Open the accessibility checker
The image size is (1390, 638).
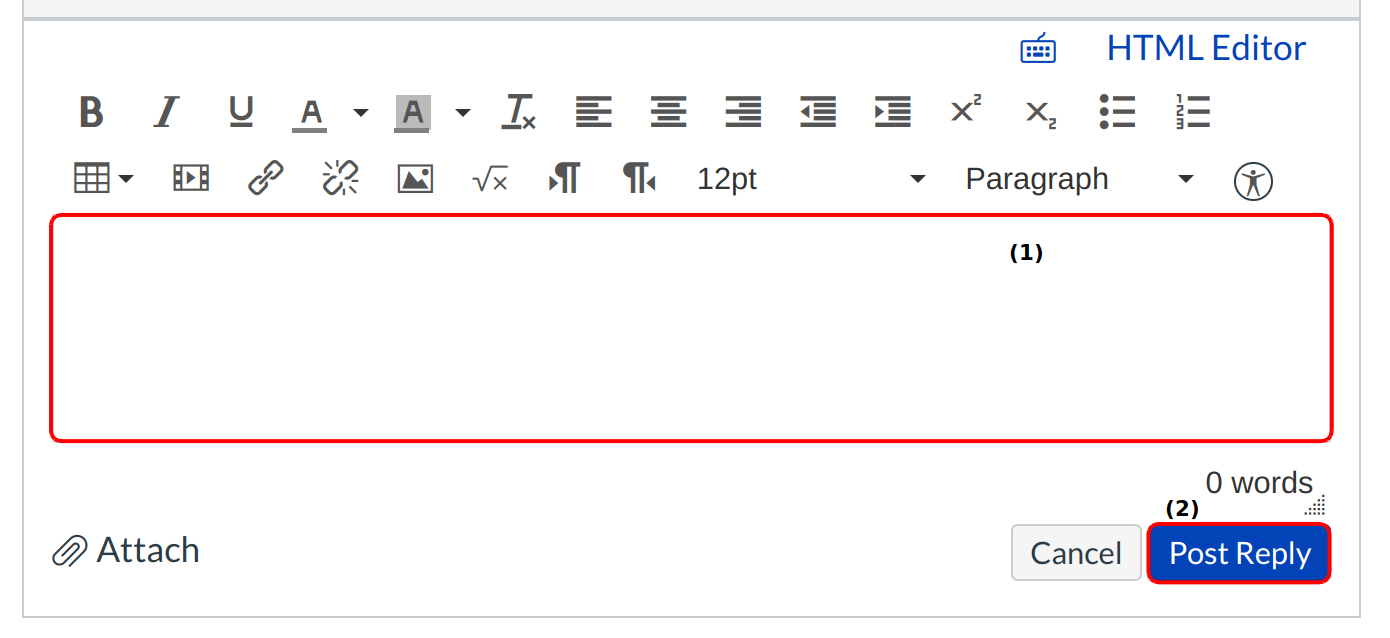(1253, 182)
